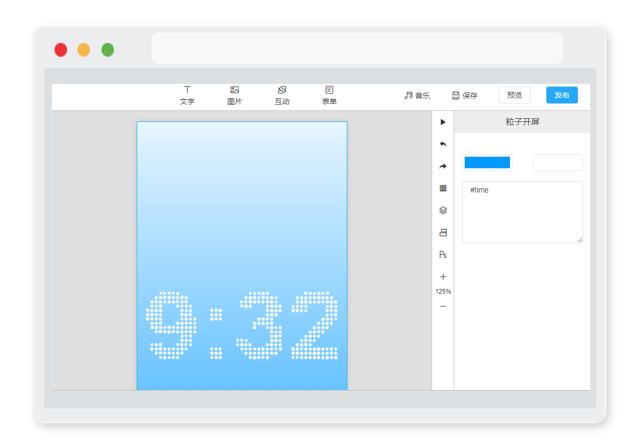Click the blue 发布 publish button

click(x=562, y=95)
